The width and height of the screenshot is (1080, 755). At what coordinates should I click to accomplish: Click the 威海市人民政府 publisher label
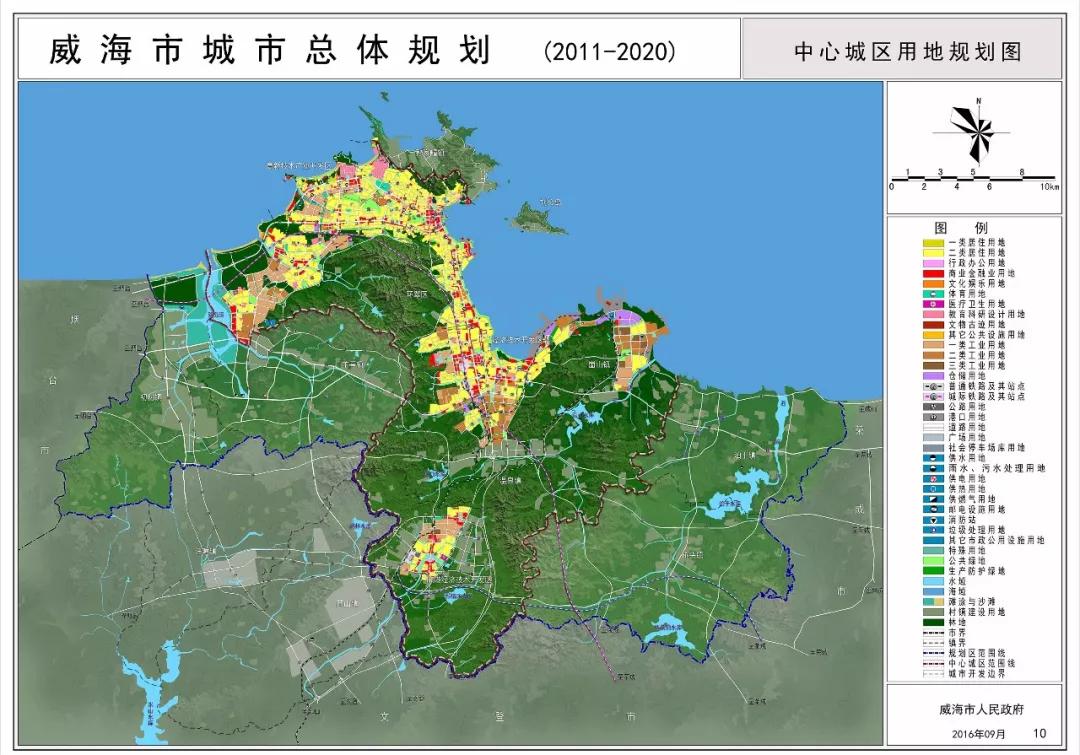(982, 709)
